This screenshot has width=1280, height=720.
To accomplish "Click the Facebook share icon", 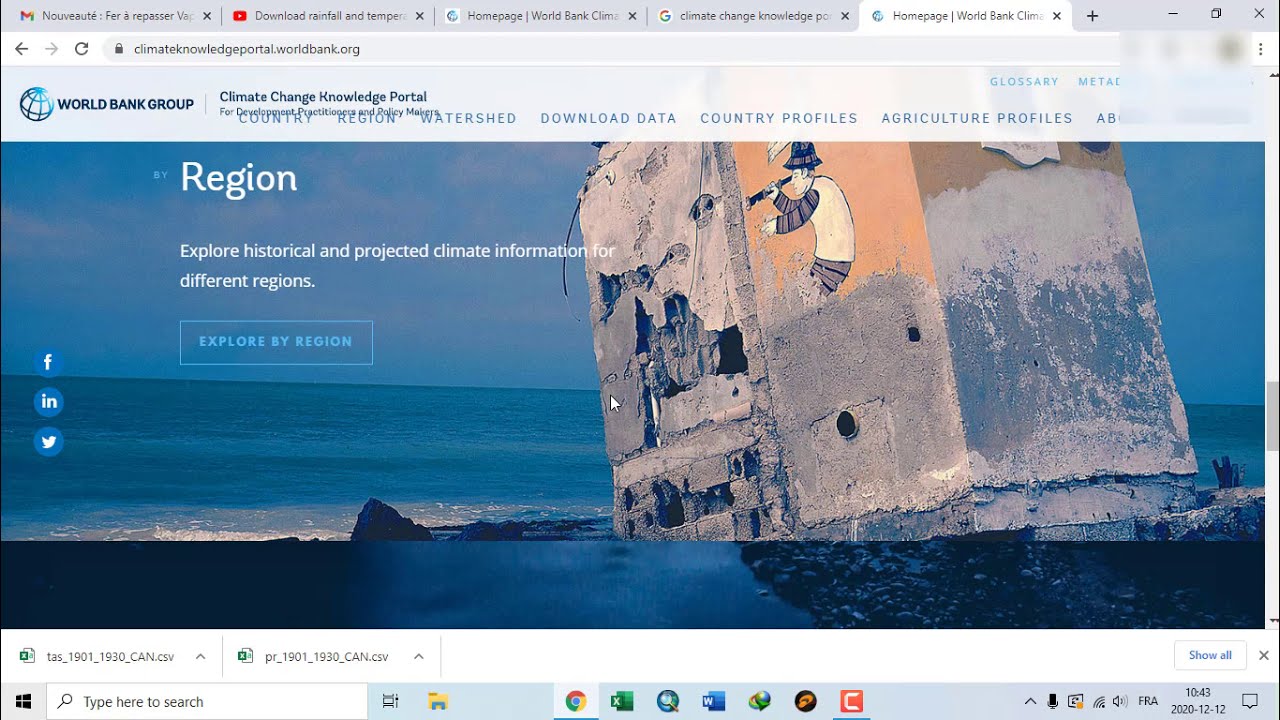I will tap(48, 362).
